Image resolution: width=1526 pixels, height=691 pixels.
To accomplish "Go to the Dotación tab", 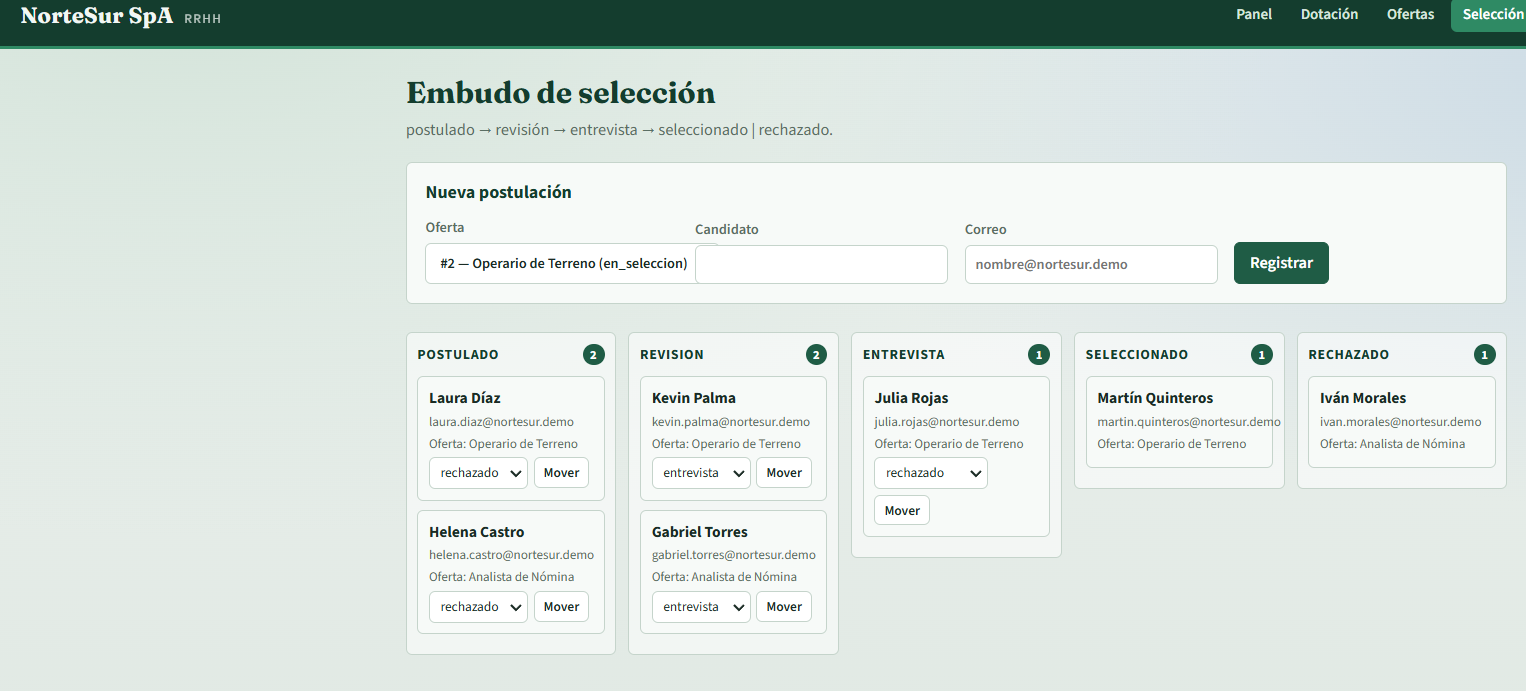I will pyautogui.click(x=1329, y=15).
